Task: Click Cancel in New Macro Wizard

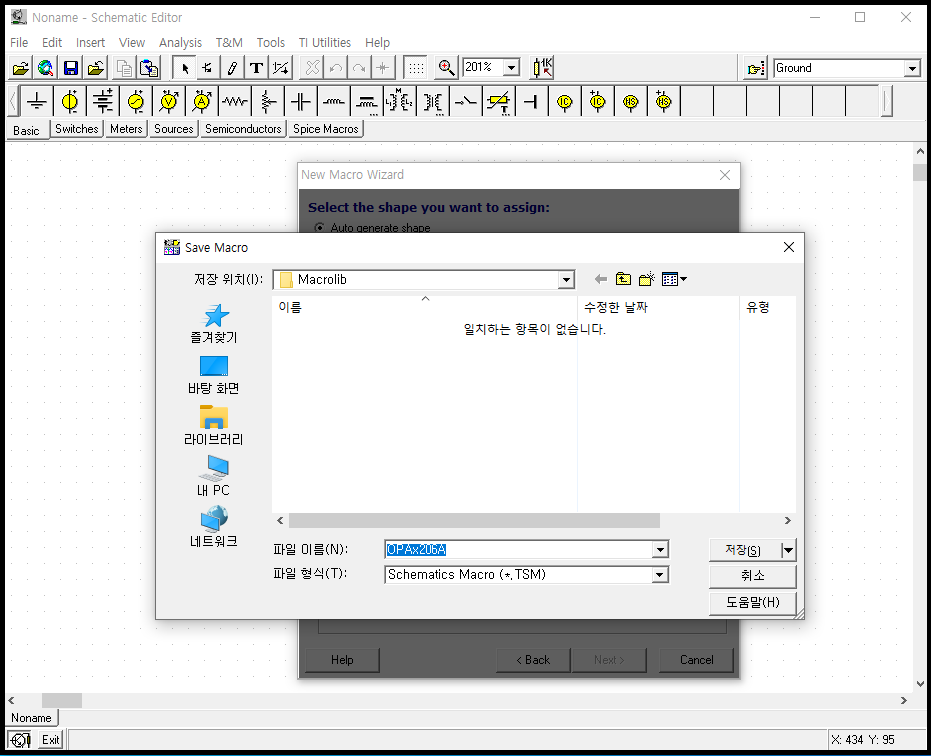Action: tap(696, 660)
